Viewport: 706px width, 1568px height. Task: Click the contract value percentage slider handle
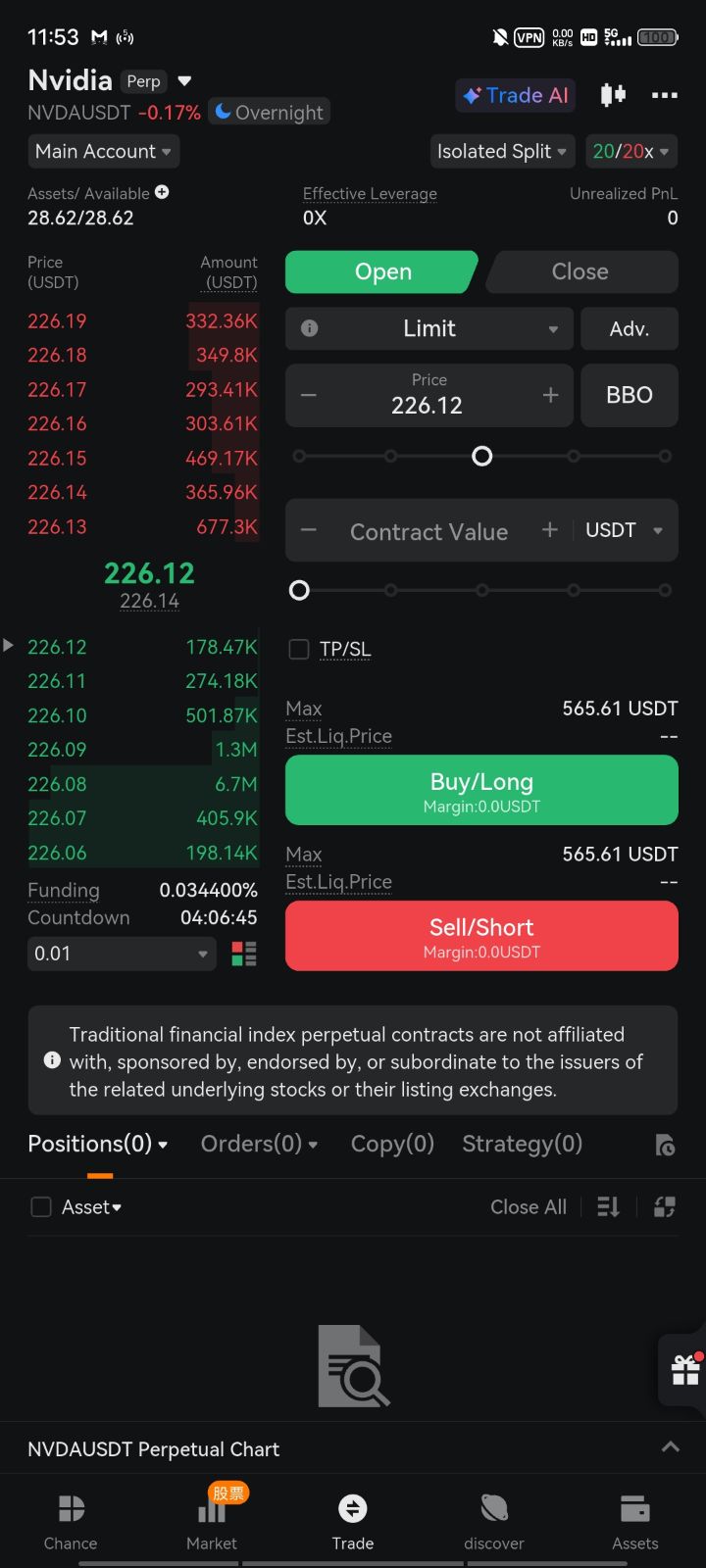click(300, 590)
